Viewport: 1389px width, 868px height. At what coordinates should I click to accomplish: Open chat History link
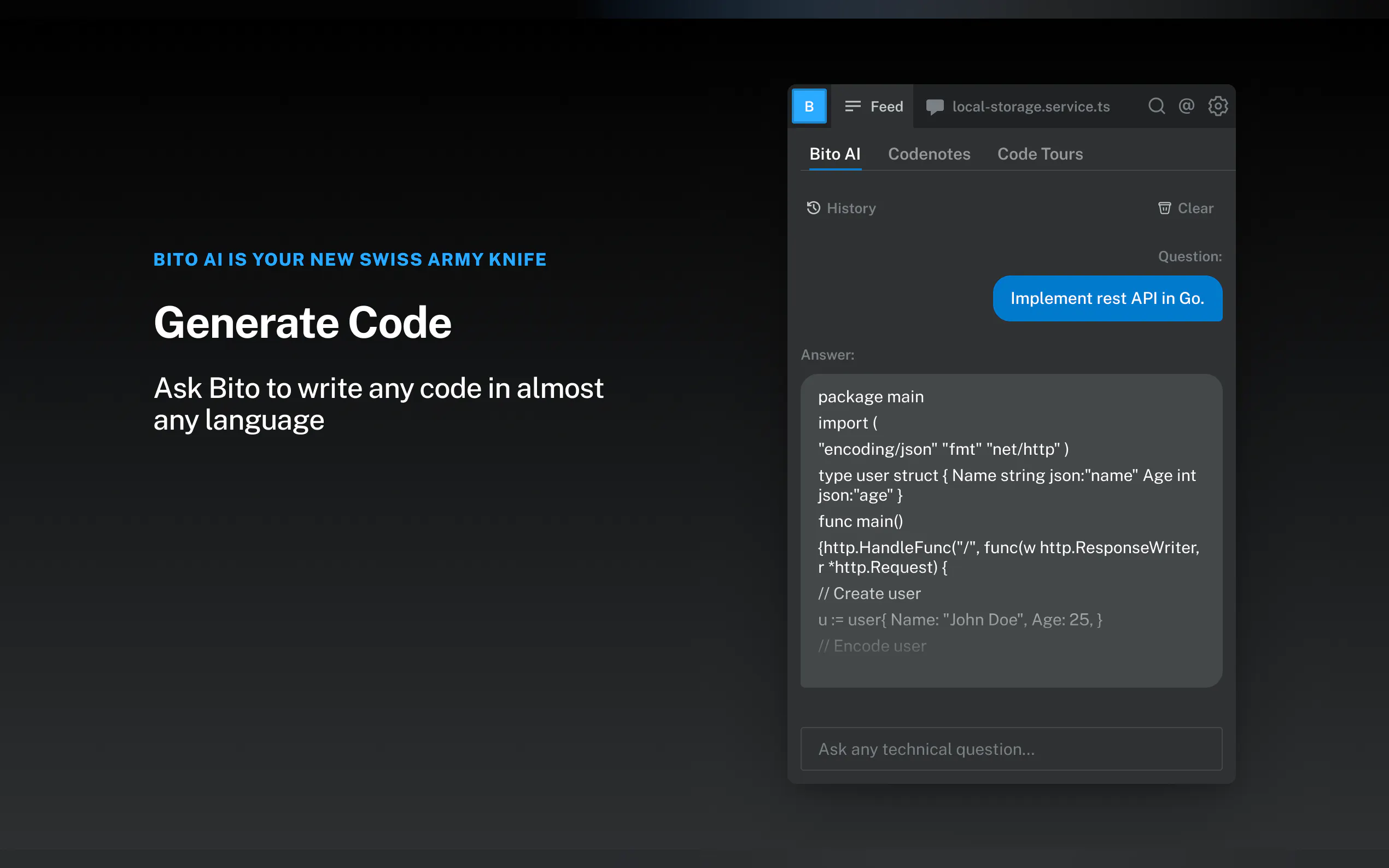point(851,208)
